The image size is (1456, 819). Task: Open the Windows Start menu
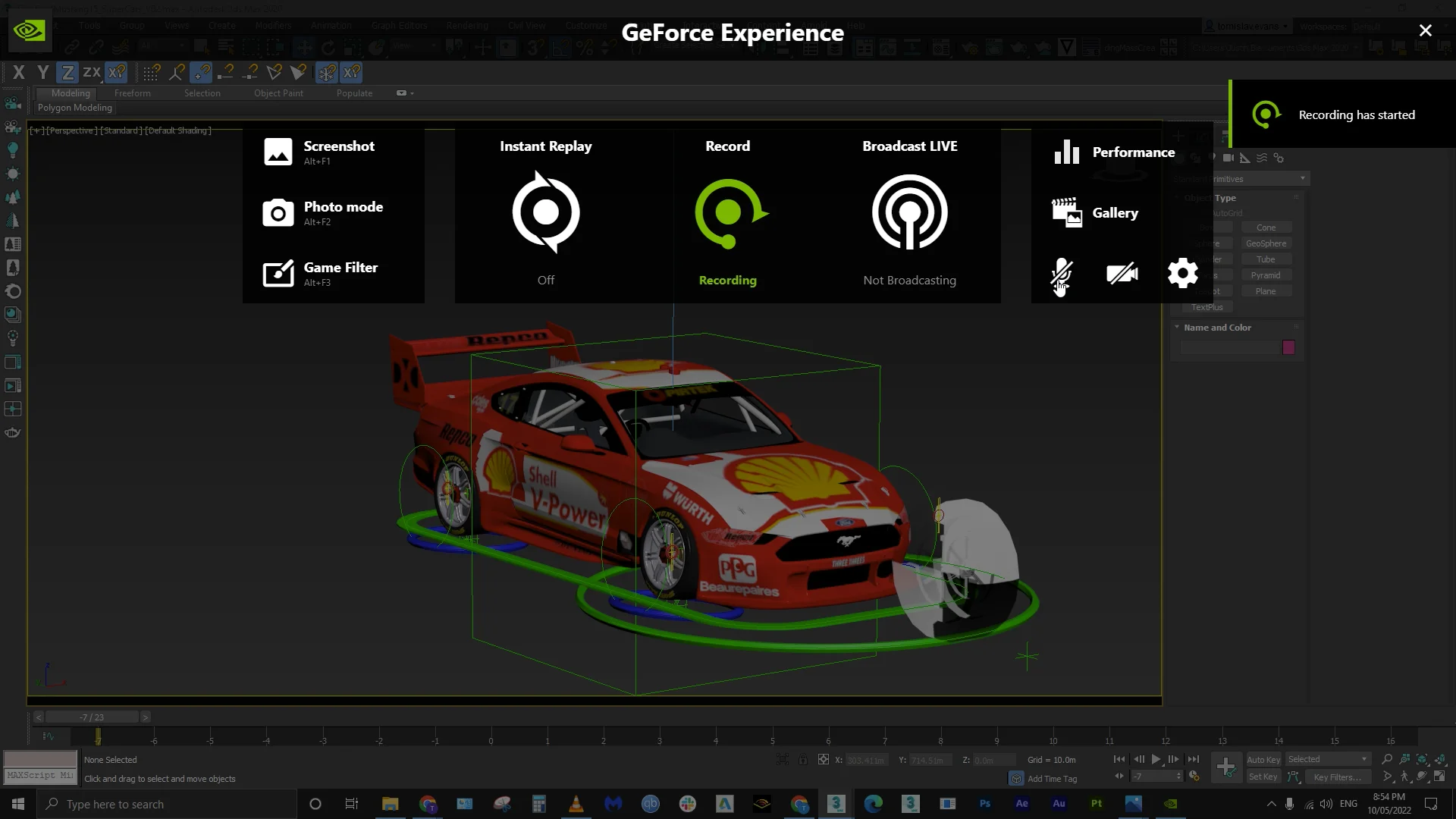point(18,804)
